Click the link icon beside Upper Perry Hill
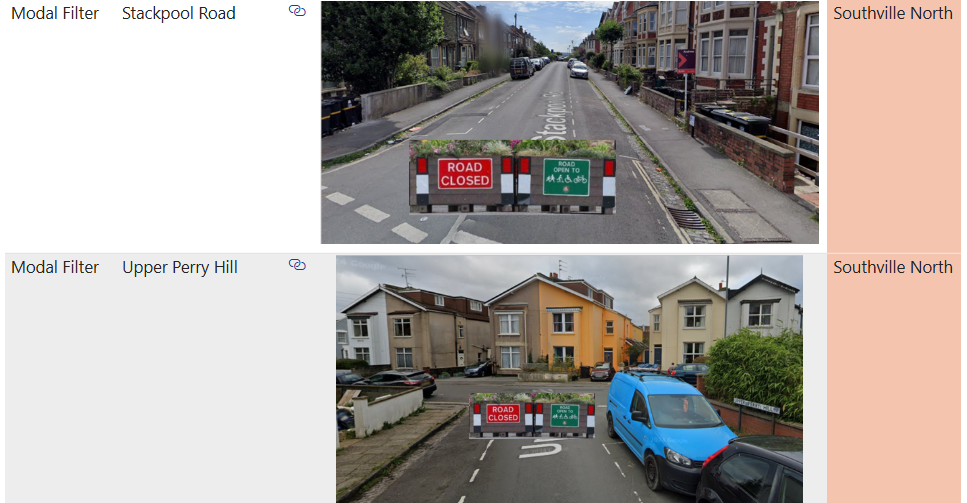Screen dimensions: 967x503 [x=297, y=265]
